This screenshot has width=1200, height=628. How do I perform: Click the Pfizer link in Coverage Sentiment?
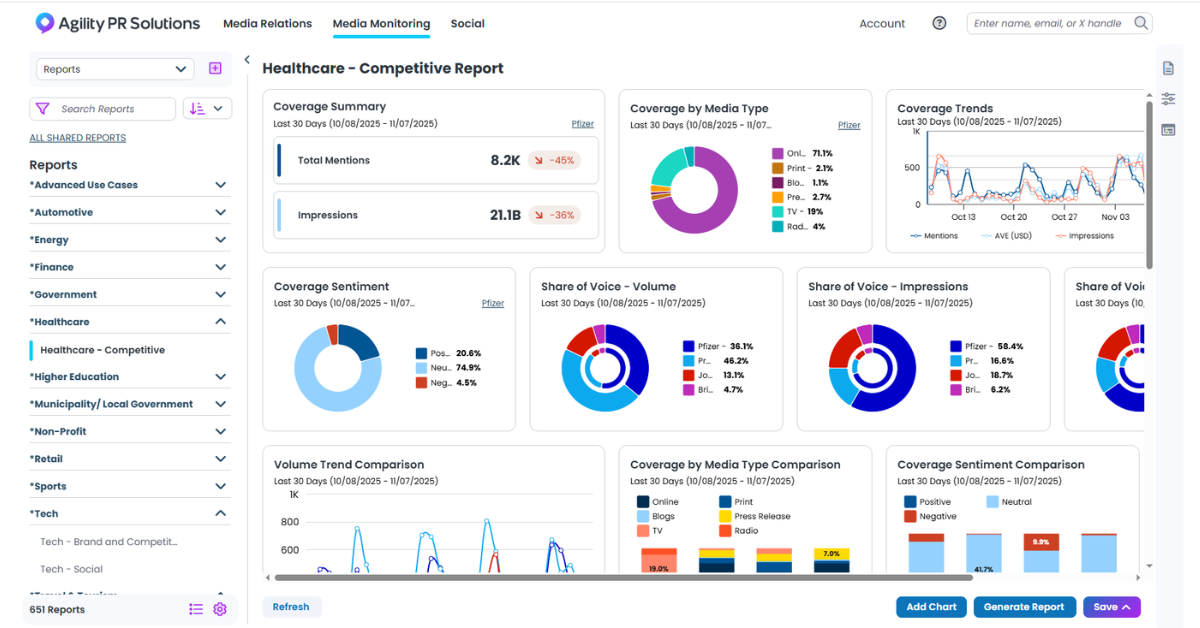pos(493,303)
